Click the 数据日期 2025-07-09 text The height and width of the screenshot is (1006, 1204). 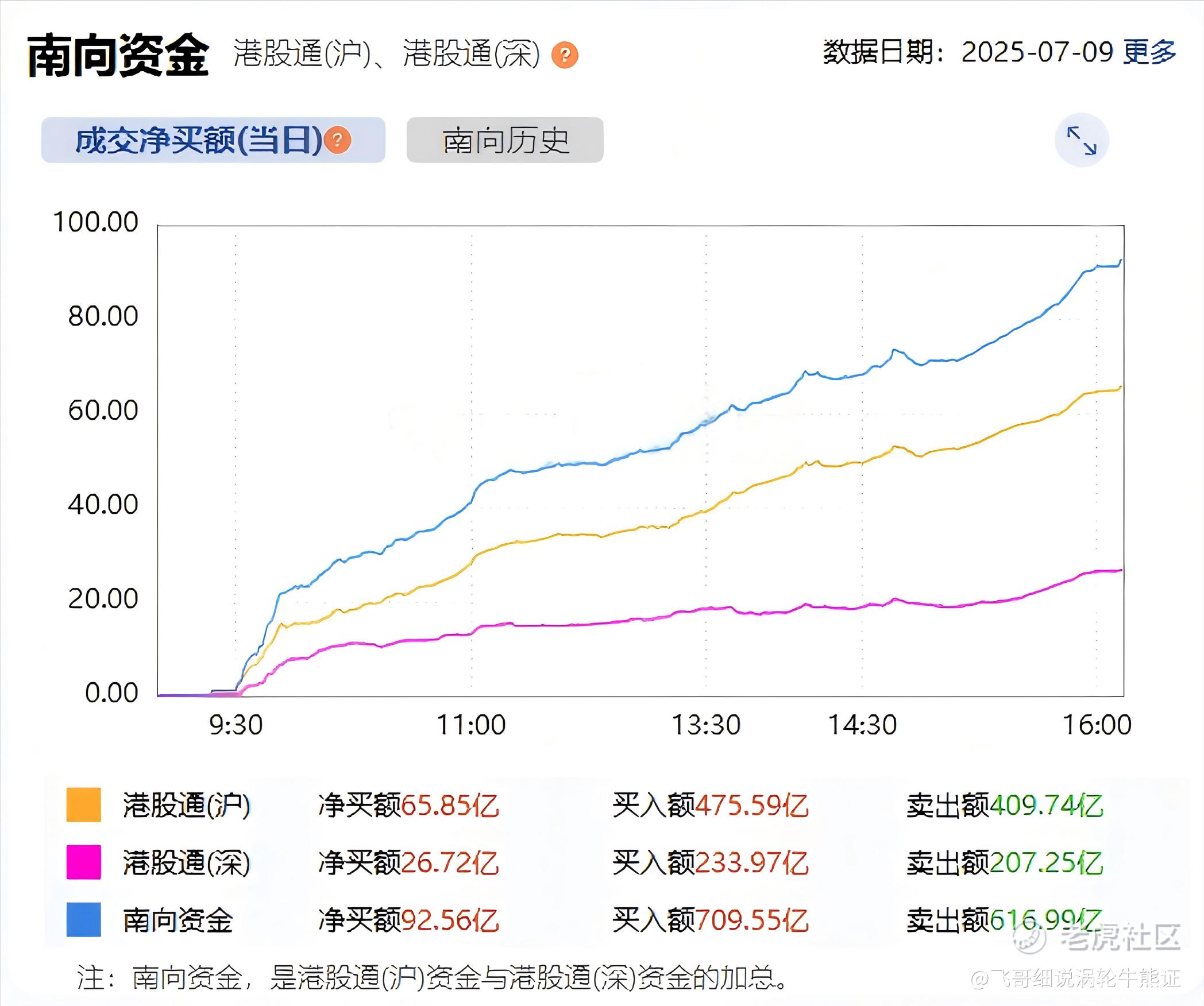[968, 52]
